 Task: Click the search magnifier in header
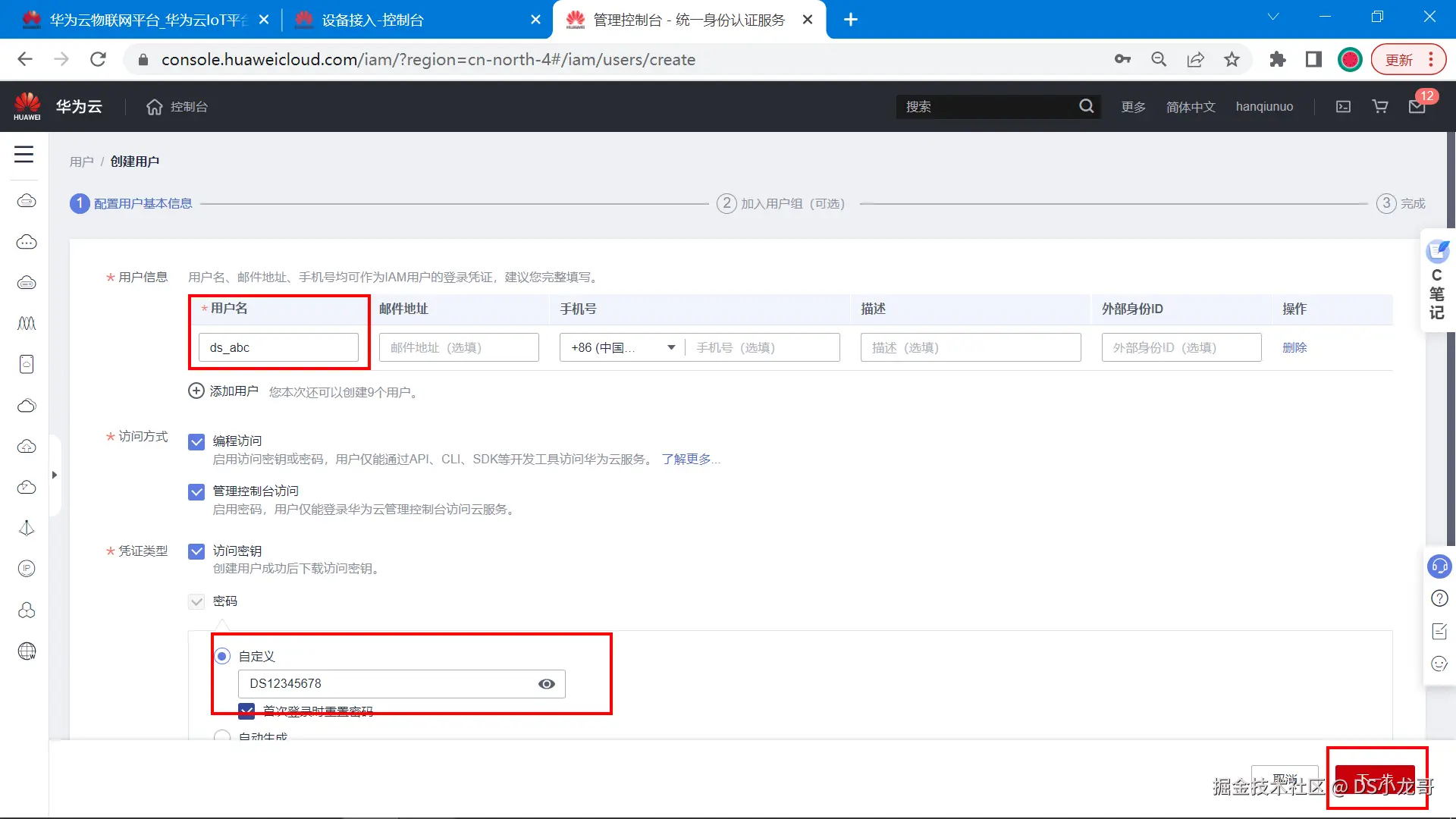[x=1087, y=106]
